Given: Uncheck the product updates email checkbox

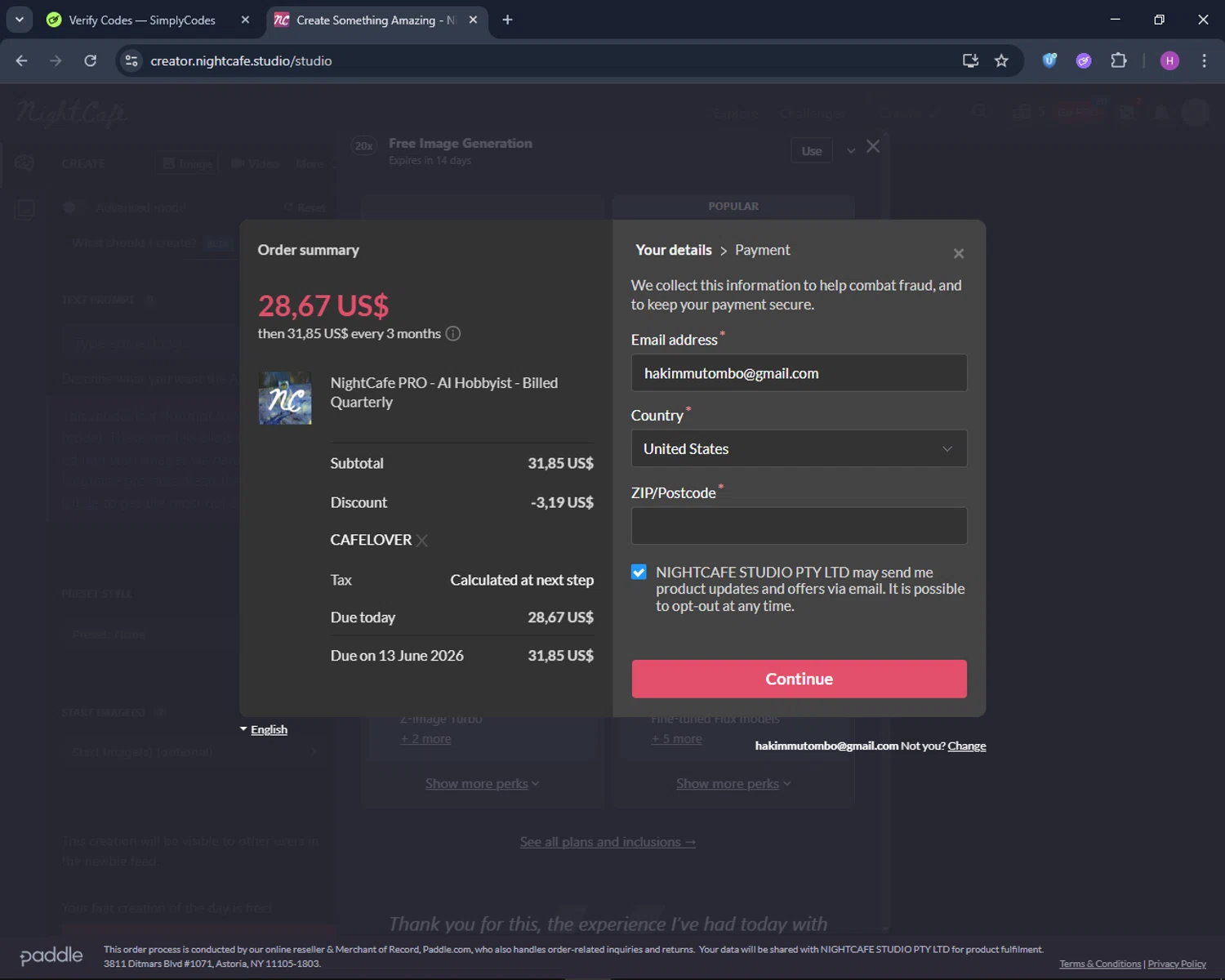Looking at the screenshot, I should (x=639, y=572).
